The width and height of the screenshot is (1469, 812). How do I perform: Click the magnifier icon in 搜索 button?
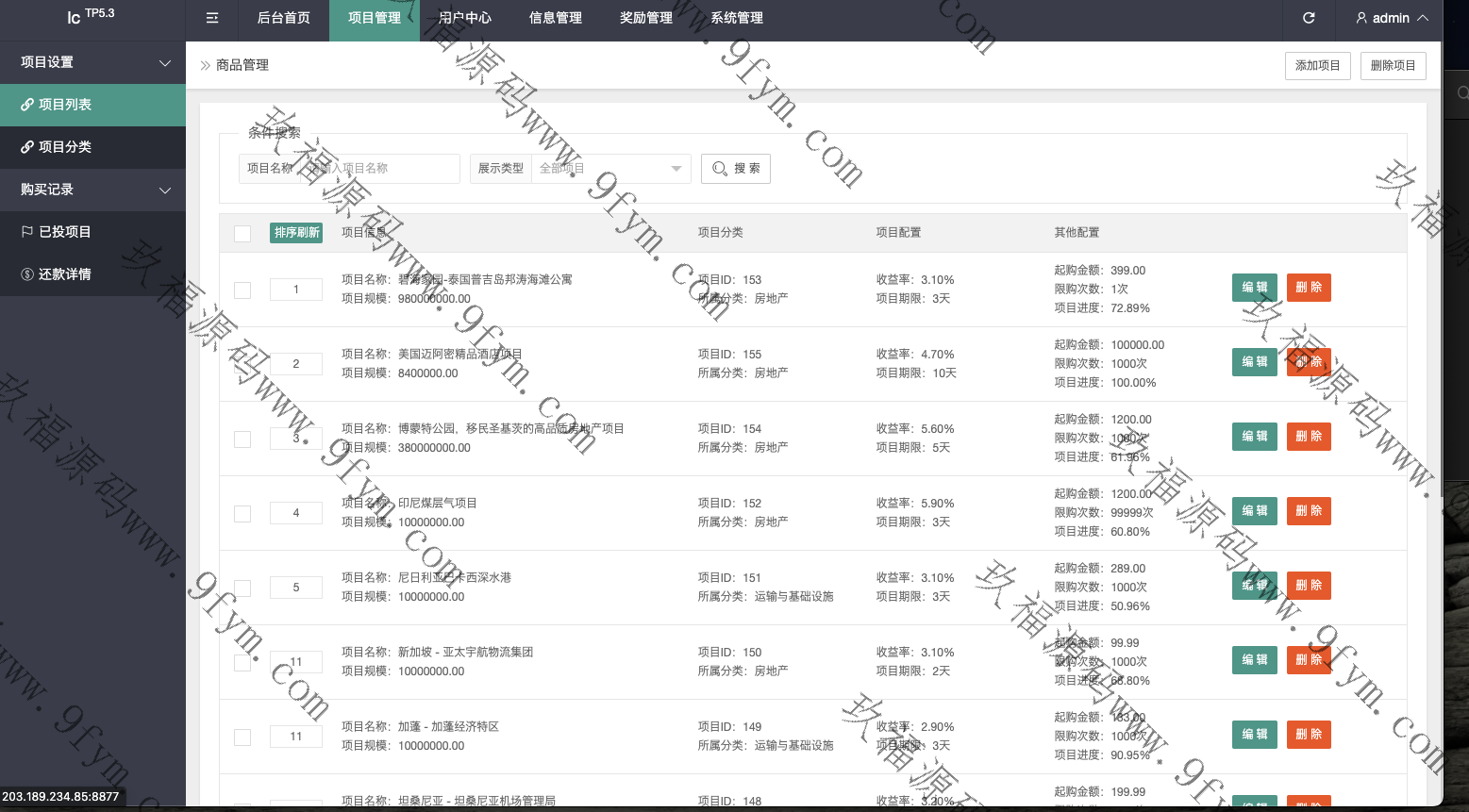720,169
